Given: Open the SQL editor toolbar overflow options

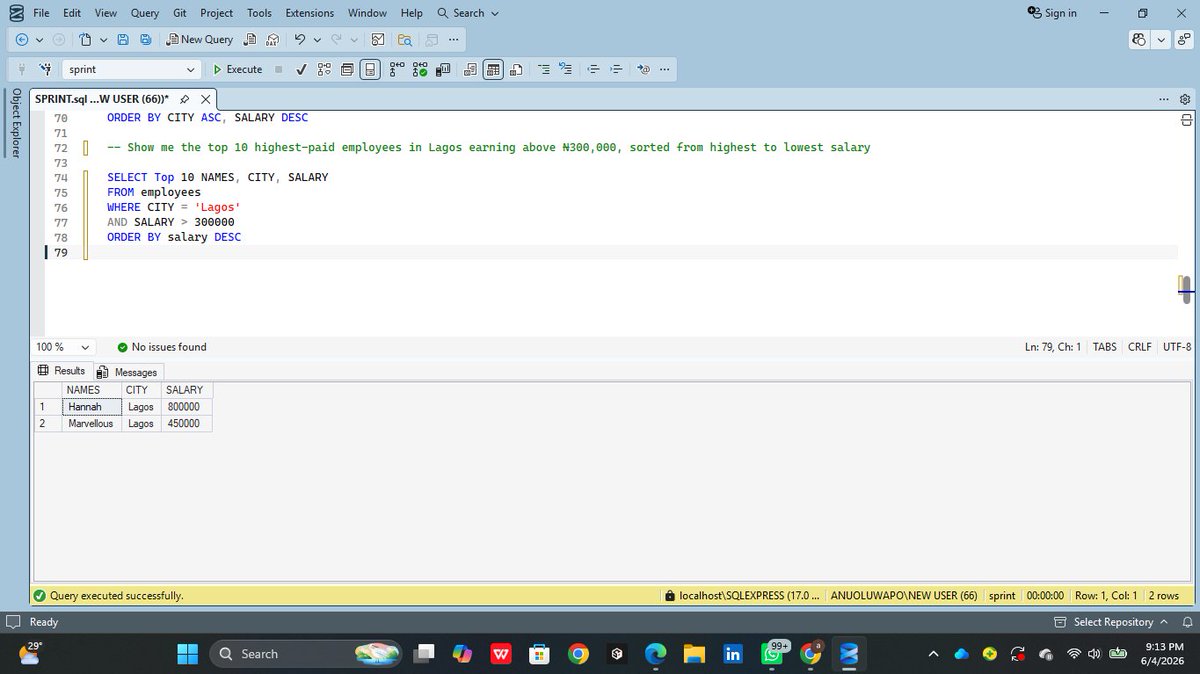Looking at the screenshot, I should (665, 70).
